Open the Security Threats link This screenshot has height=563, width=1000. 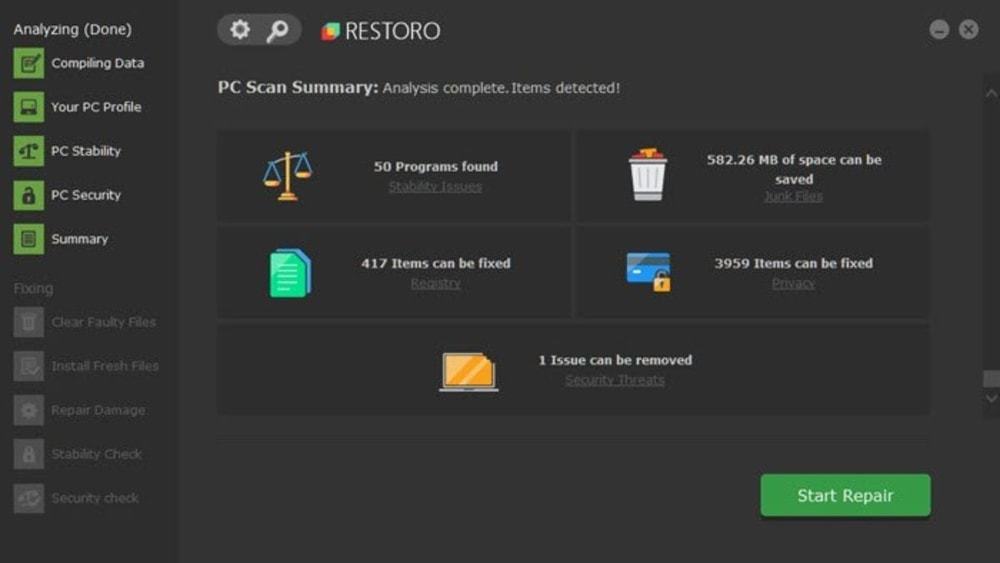[x=615, y=380]
